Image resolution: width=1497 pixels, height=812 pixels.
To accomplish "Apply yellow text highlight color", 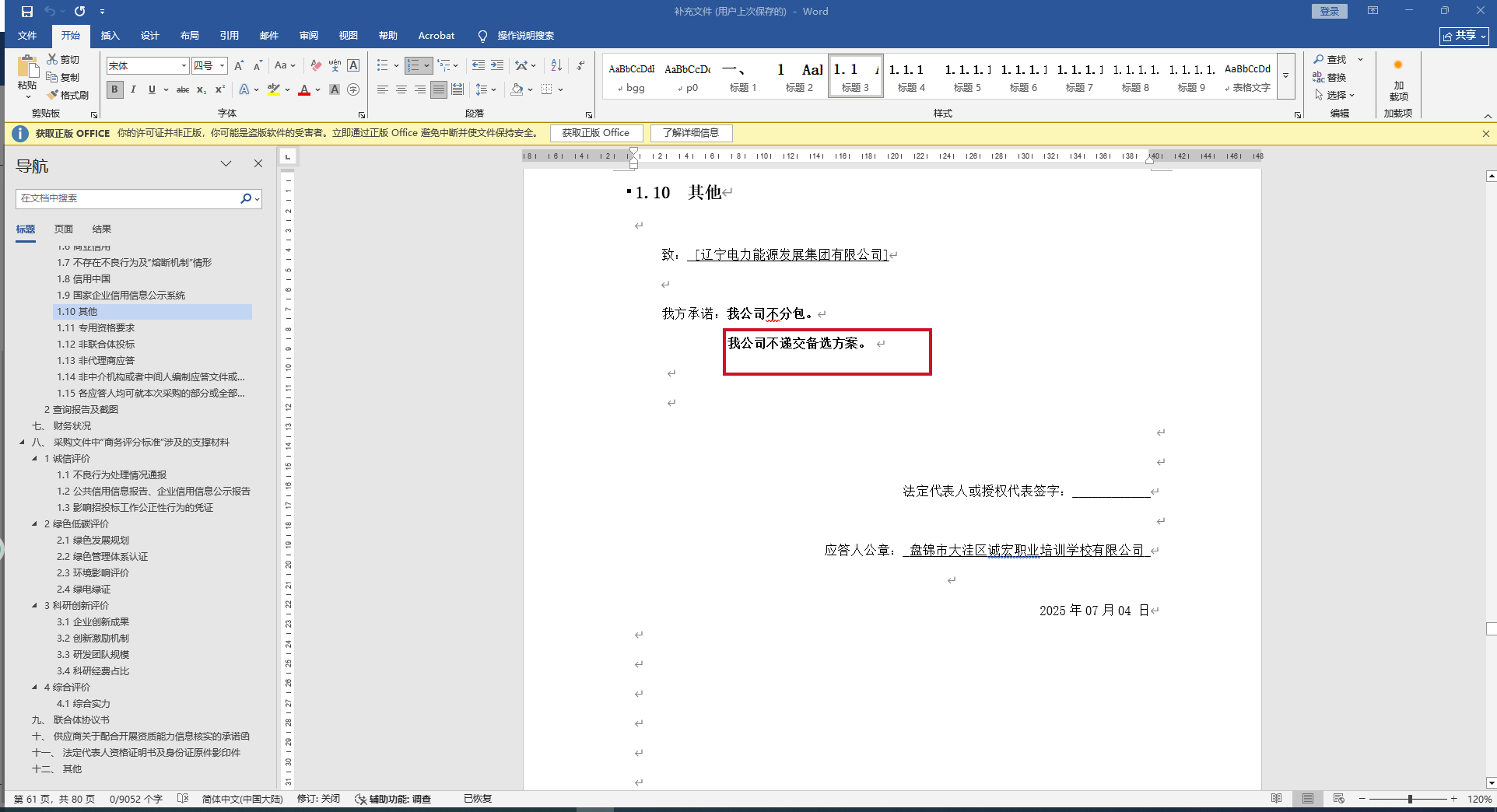I will [x=273, y=90].
